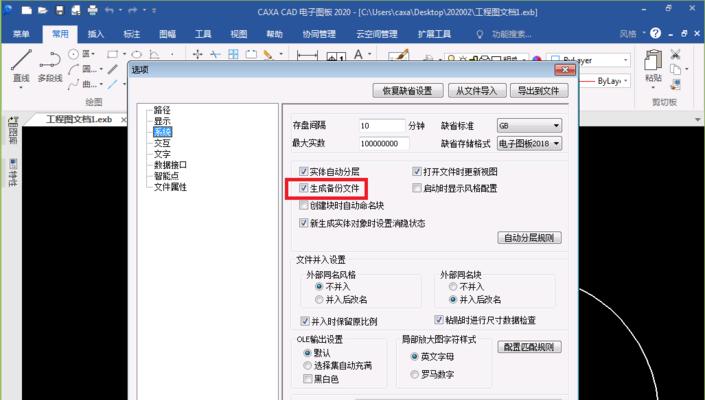Open the 缺省标准 GB dropdown
The width and height of the screenshot is (705, 400).
click(529, 125)
